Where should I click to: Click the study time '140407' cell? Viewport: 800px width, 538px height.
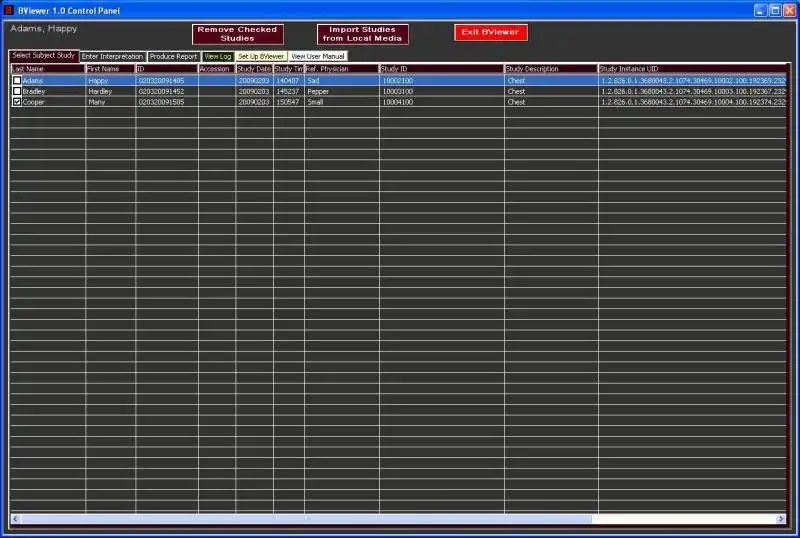point(288,81)
